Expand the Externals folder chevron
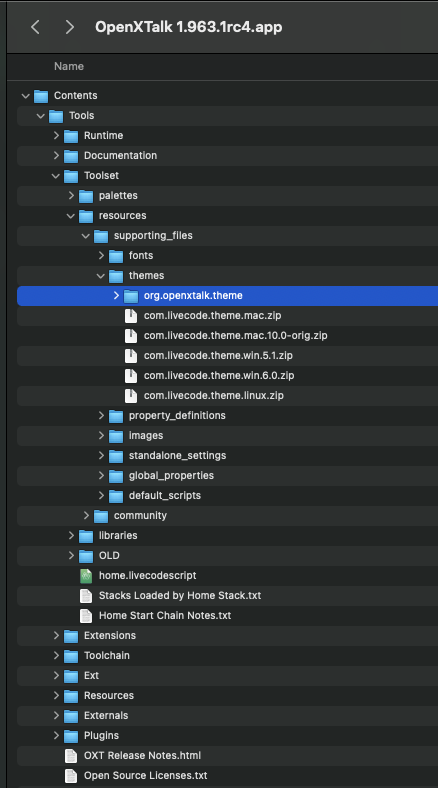Image resolution: width=438 pixels, height=788 pixels. pyautogui.click(x=56, y=716)
